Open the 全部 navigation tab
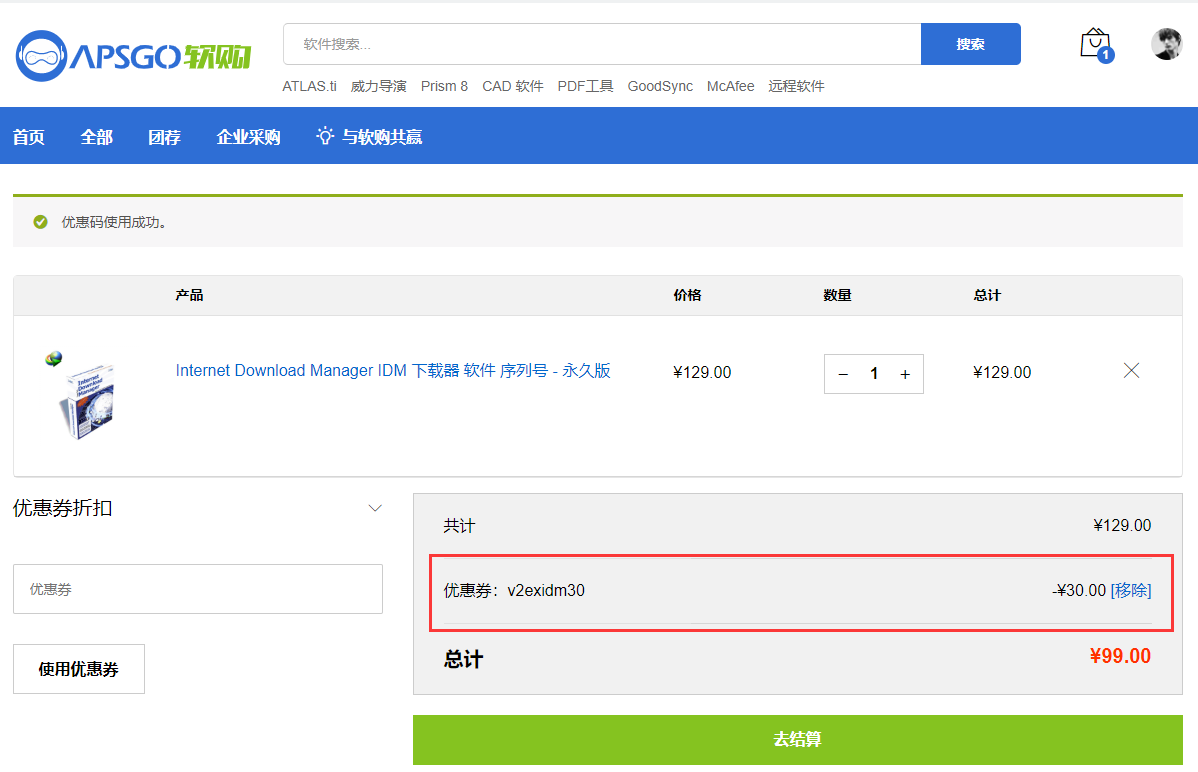 (x=97, y=137)
